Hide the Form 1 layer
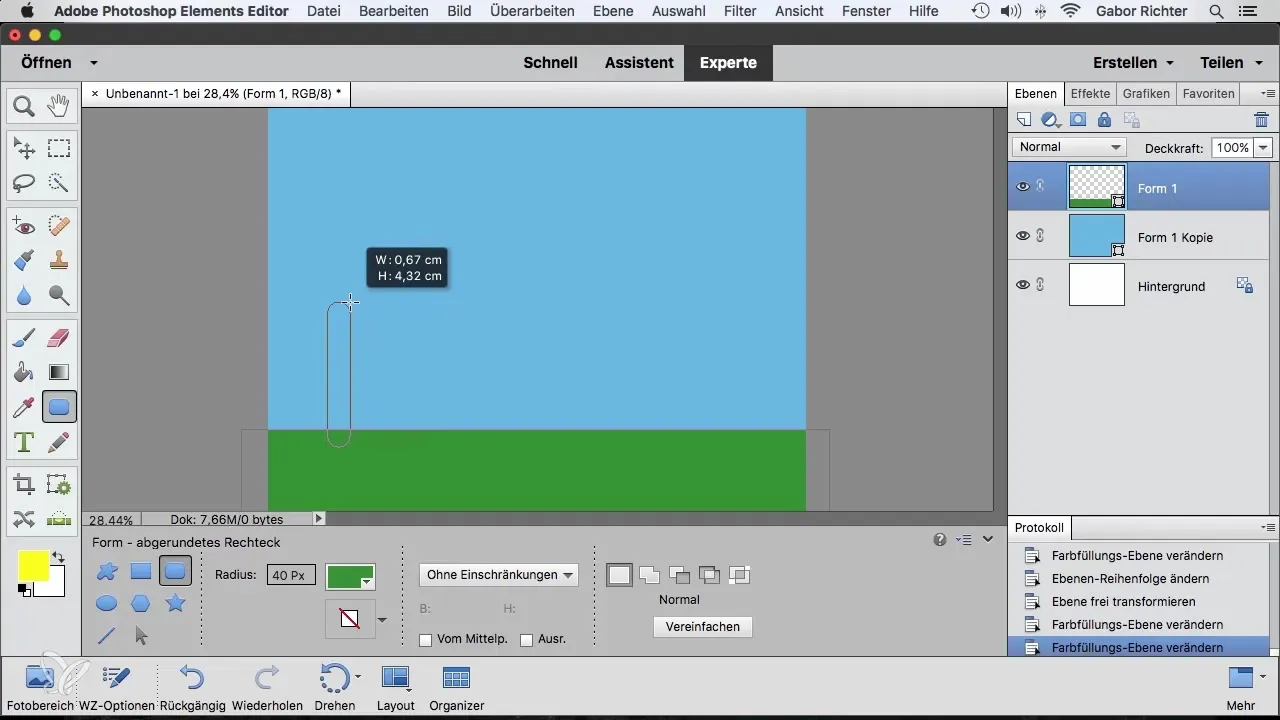The width and height of the screenshot is (1280, 720). coord(1023,187)
